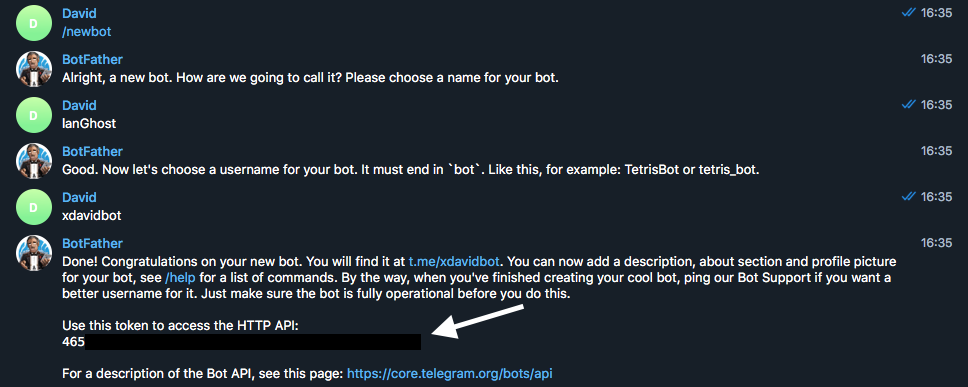Click BotFather's name above the Done message
968x387 pixels.
click(x=93, y=243)
